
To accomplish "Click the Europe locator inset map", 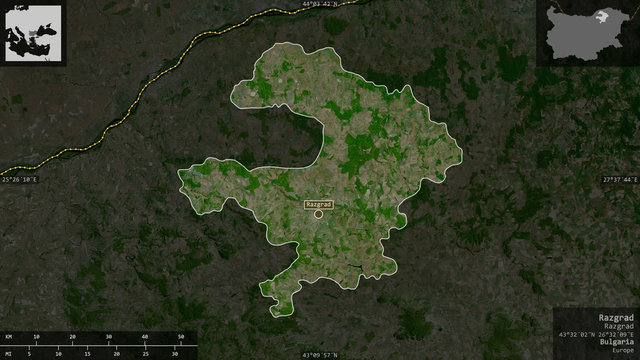I will click(x=33, y=33).
